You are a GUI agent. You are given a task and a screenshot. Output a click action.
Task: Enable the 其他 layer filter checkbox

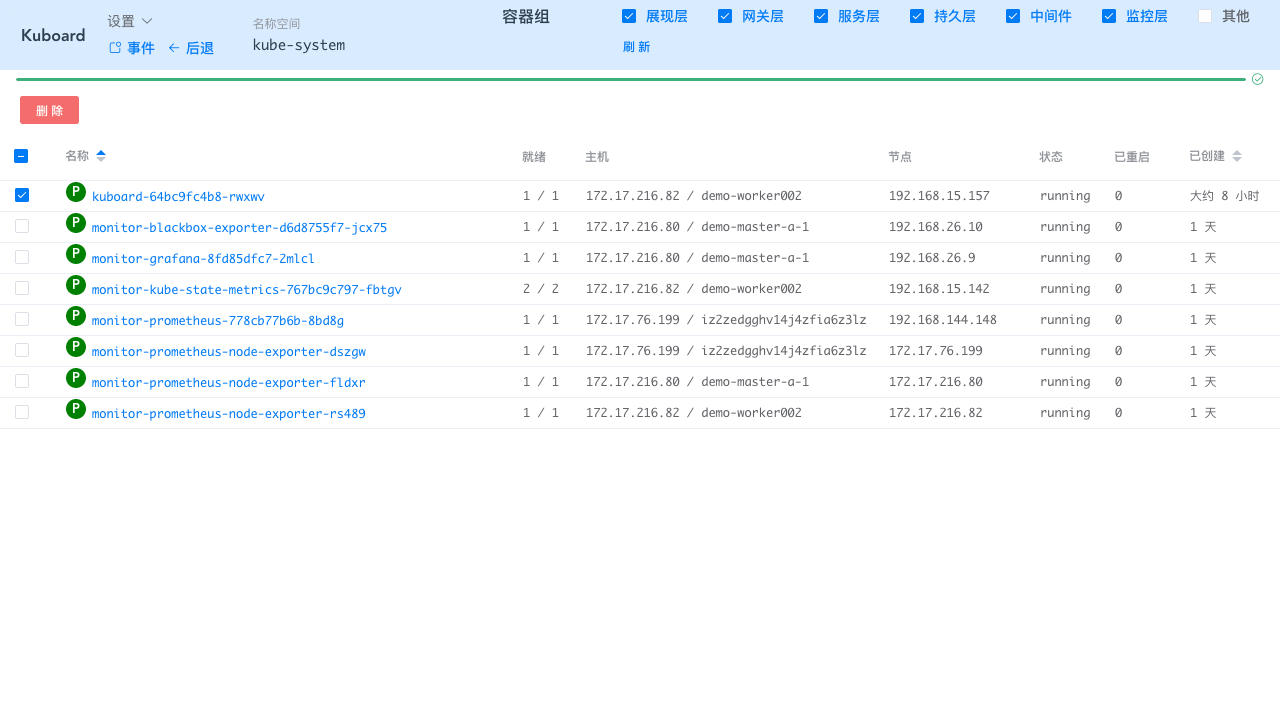(x=1205, y=16)
